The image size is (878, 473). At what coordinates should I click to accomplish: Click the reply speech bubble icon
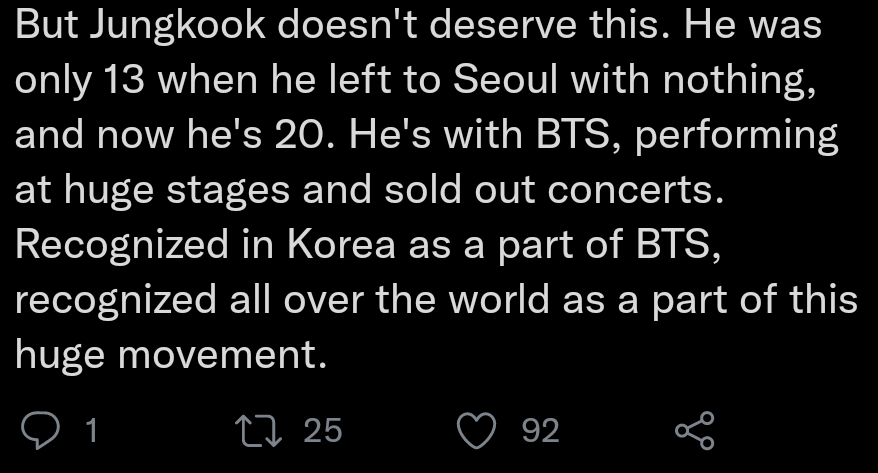[x=41, y=431]
